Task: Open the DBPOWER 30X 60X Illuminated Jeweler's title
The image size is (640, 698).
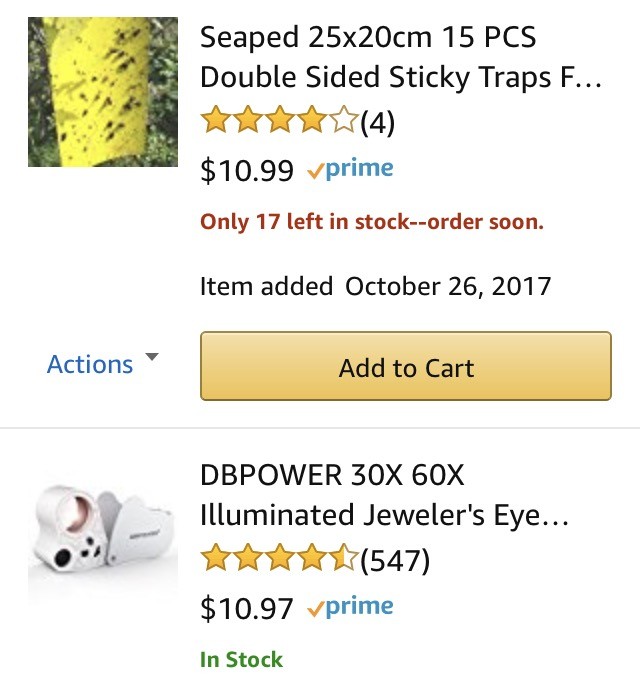Action: tap(384, 495)
